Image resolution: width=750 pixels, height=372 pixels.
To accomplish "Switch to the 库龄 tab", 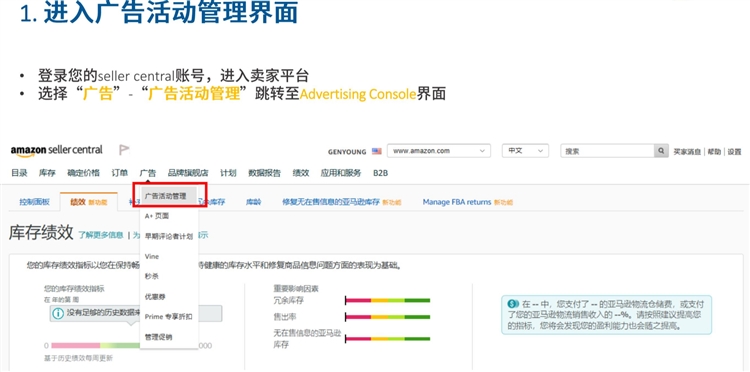I will tap(254, 202).
